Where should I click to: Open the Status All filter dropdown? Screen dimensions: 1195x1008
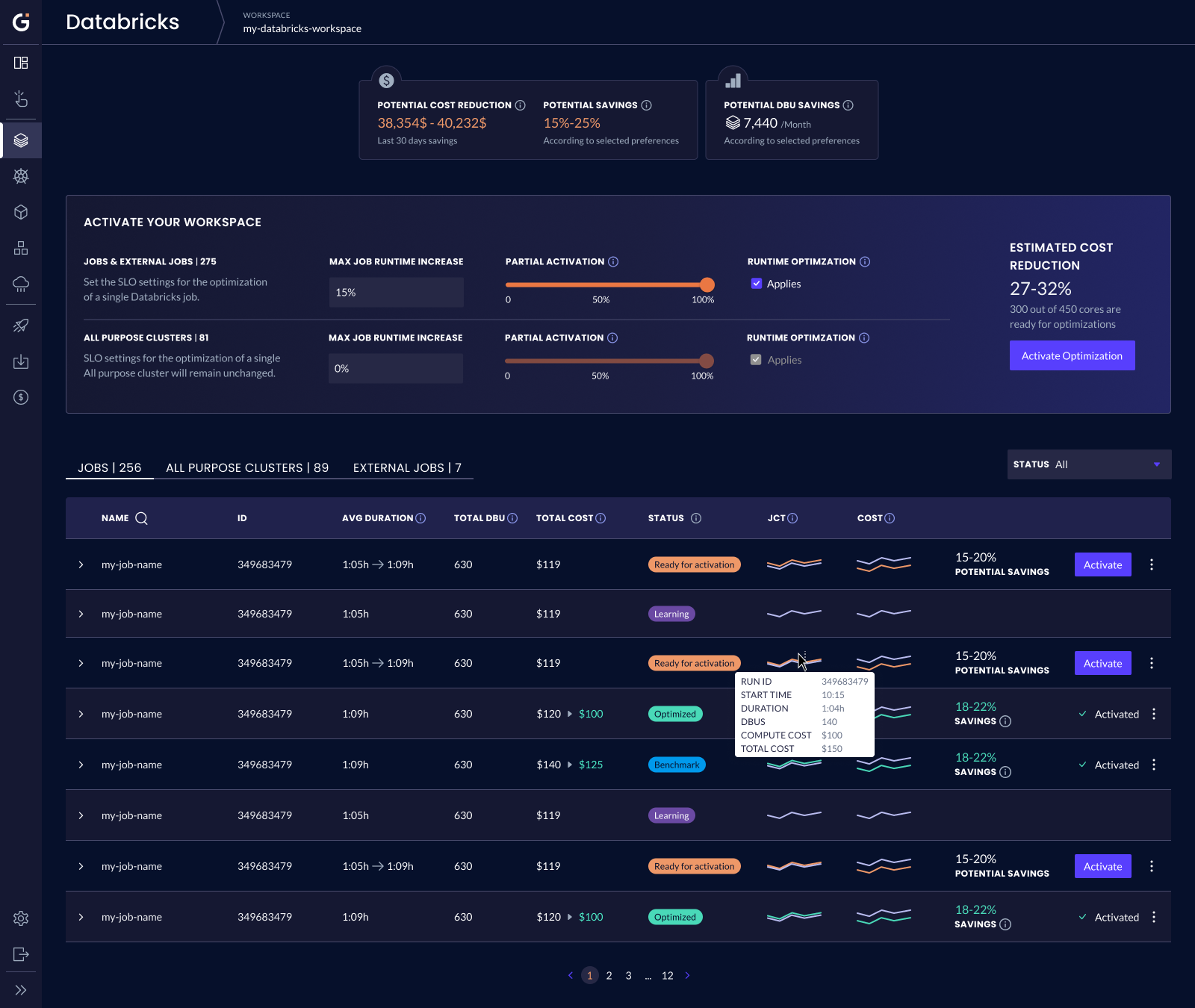1088,464
